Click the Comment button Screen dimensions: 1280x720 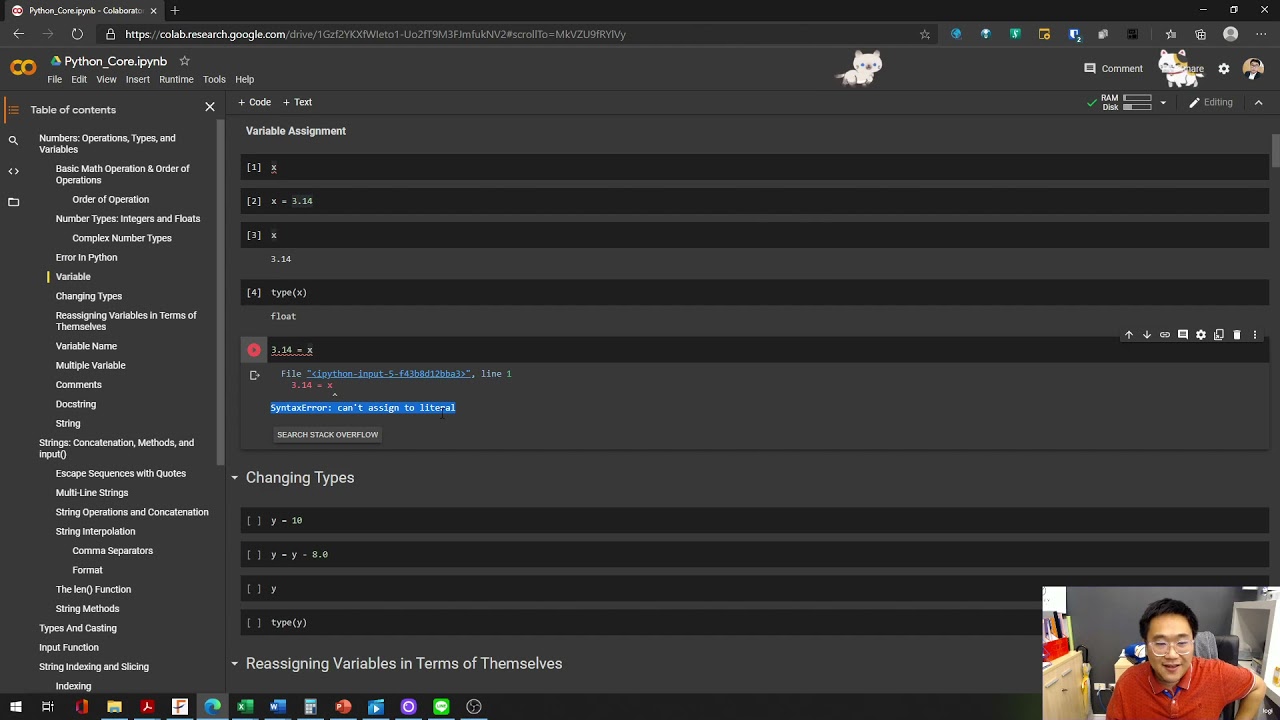1113,69
